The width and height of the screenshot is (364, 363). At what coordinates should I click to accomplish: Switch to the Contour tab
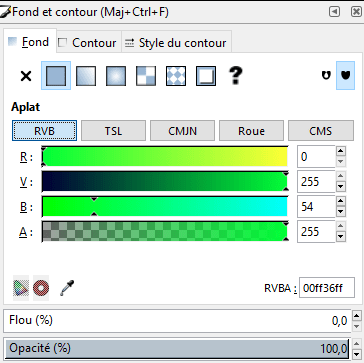tap(87, 43)
